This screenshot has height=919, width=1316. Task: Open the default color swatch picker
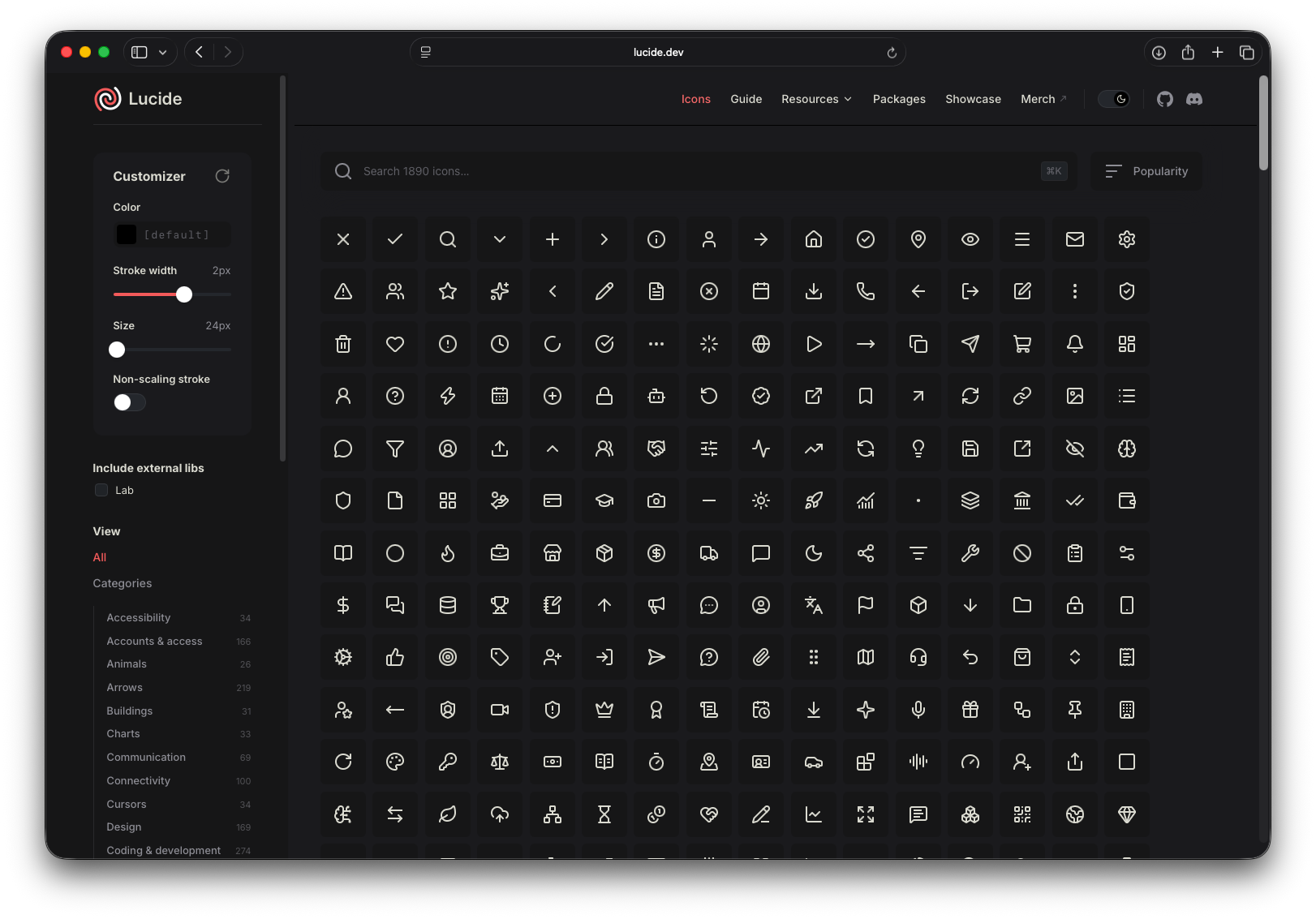point(127,234)
